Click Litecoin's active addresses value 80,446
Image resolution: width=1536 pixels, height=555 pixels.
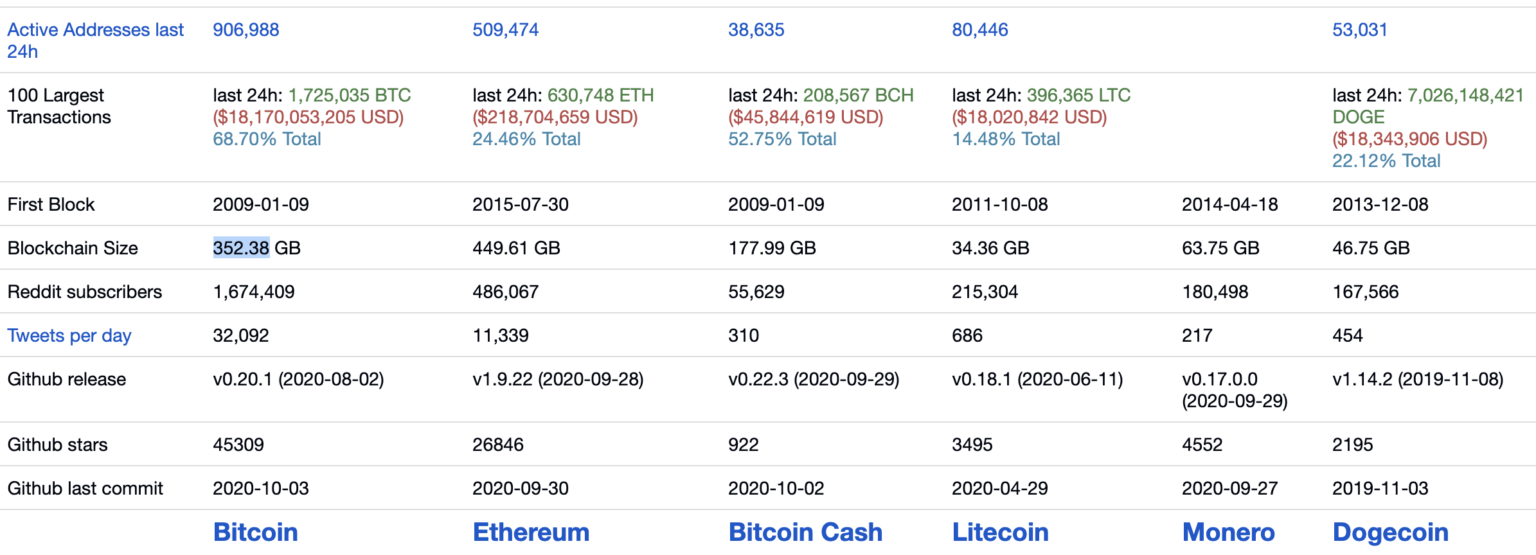pos(980,30)
